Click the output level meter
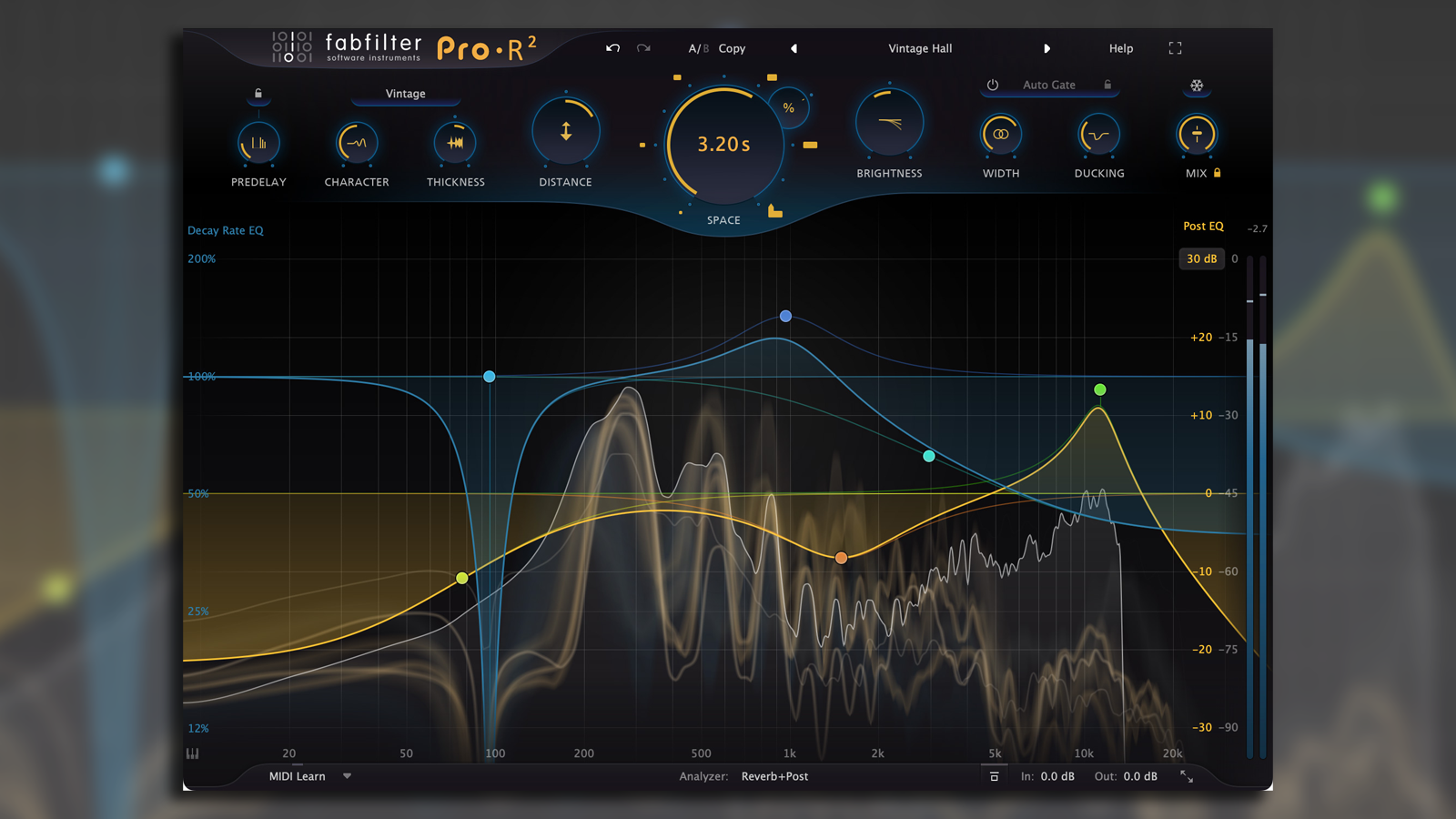1456x819 pixels. click(x=1257, y=507)
